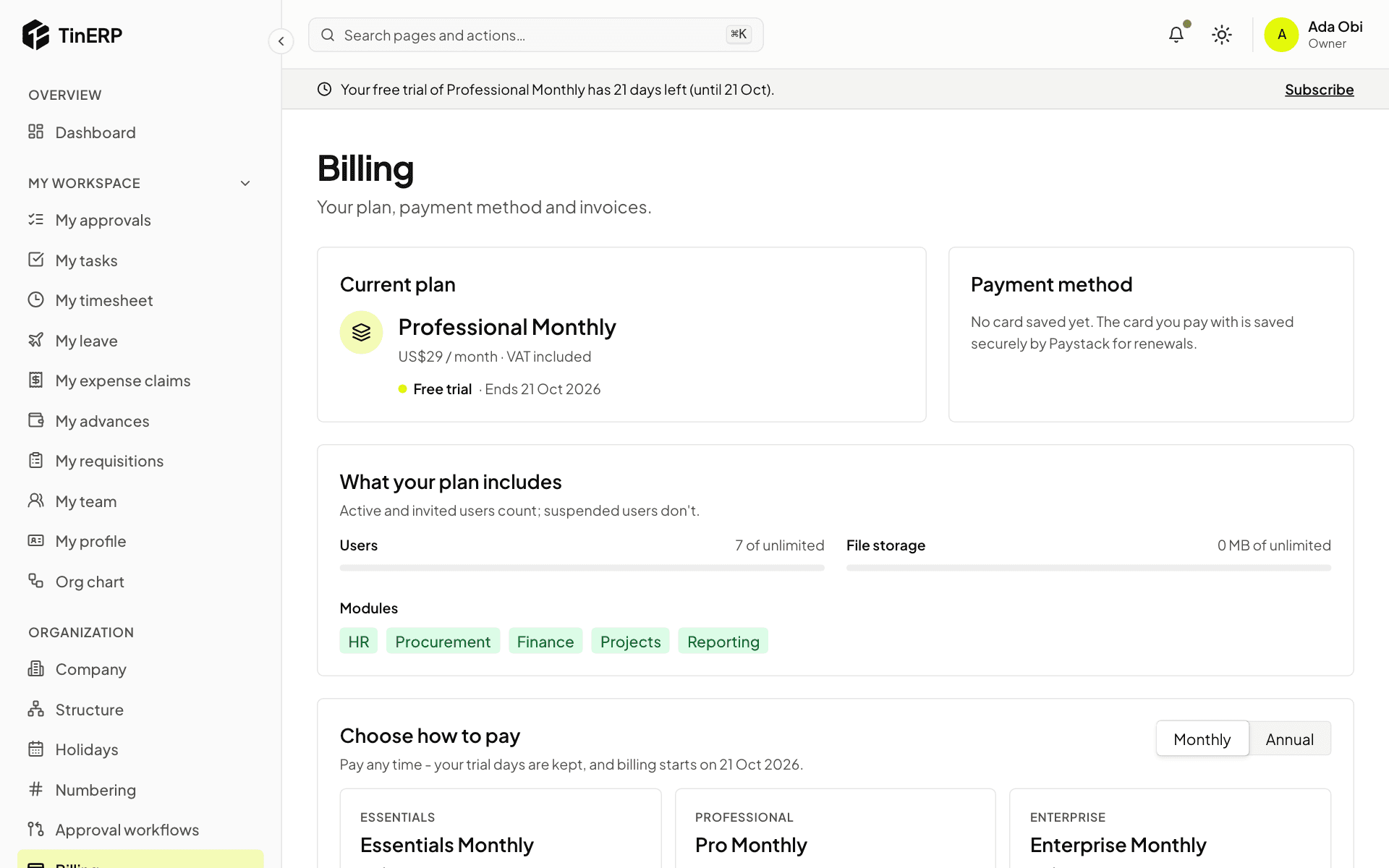The width and height of the screenshot is (1389, 868).
Task: Click the My leave airplane icon
Action: pos(35,340)
